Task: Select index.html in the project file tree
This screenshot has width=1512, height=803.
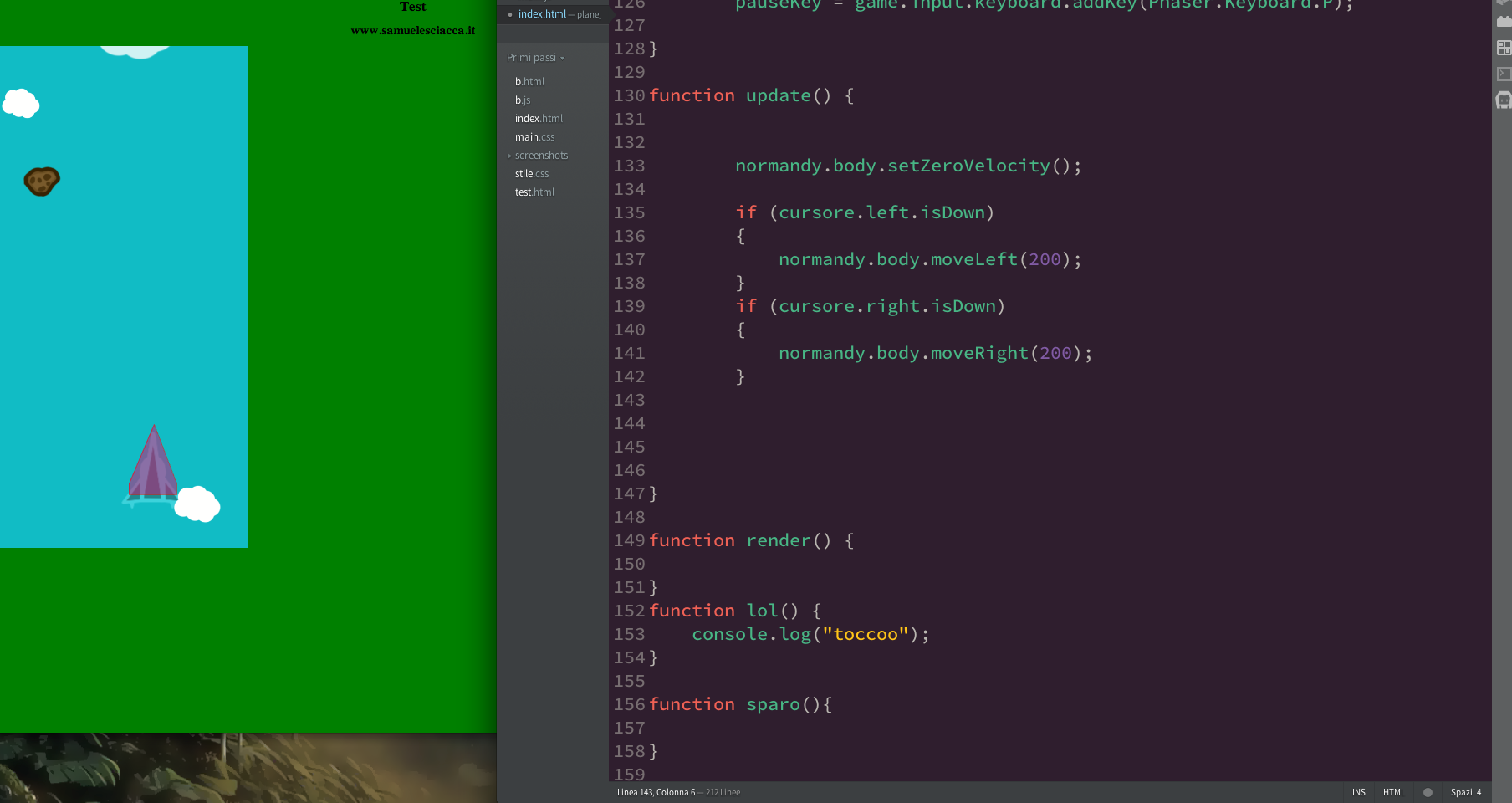Action: 539,119
